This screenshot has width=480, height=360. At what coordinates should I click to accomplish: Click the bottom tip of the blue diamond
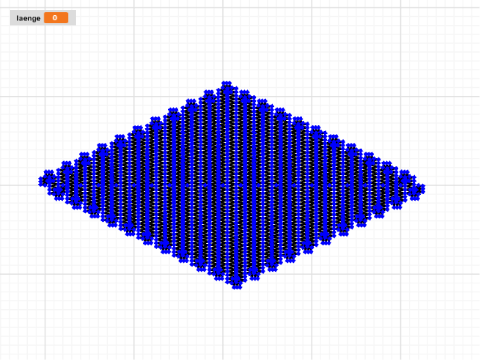236,285
